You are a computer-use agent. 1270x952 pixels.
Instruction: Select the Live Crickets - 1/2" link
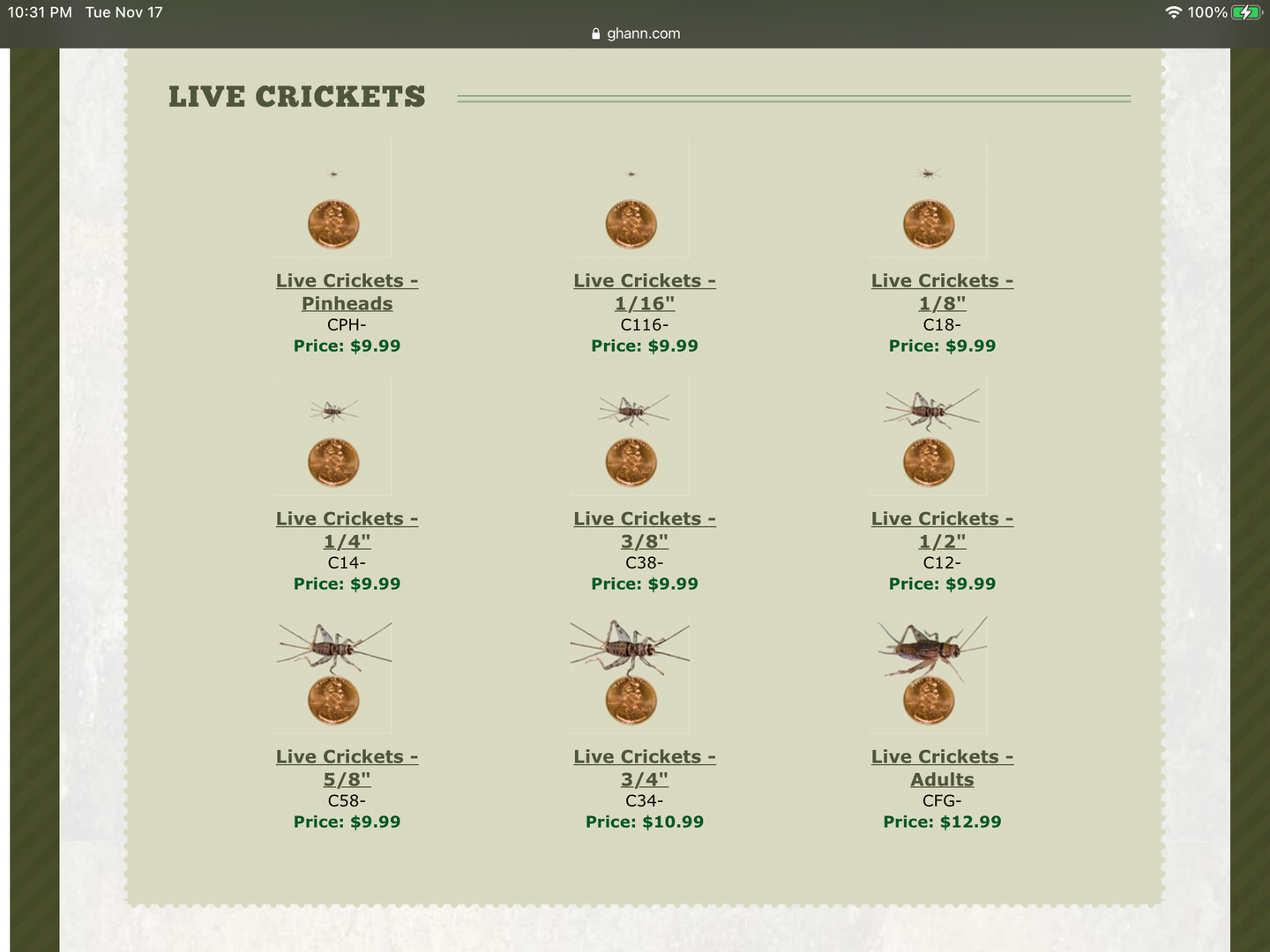[x=942, y=530]
